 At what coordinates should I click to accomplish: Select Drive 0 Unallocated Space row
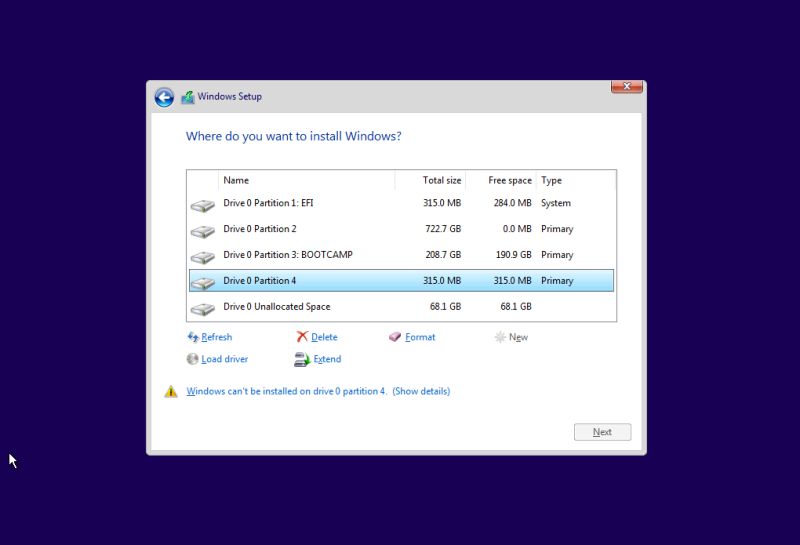(401, 307)
